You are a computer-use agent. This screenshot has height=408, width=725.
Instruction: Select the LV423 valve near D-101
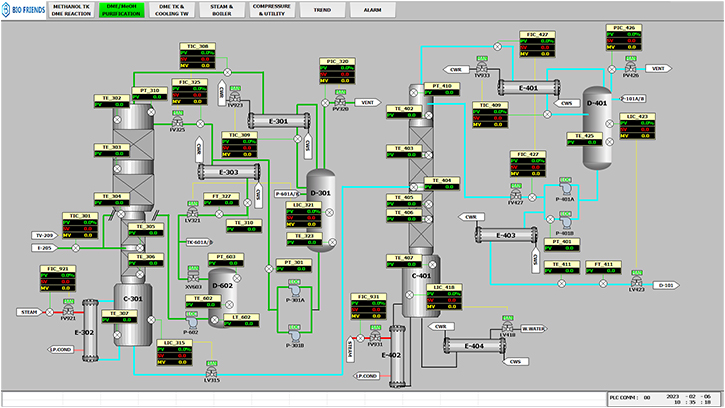click(637, 282)
